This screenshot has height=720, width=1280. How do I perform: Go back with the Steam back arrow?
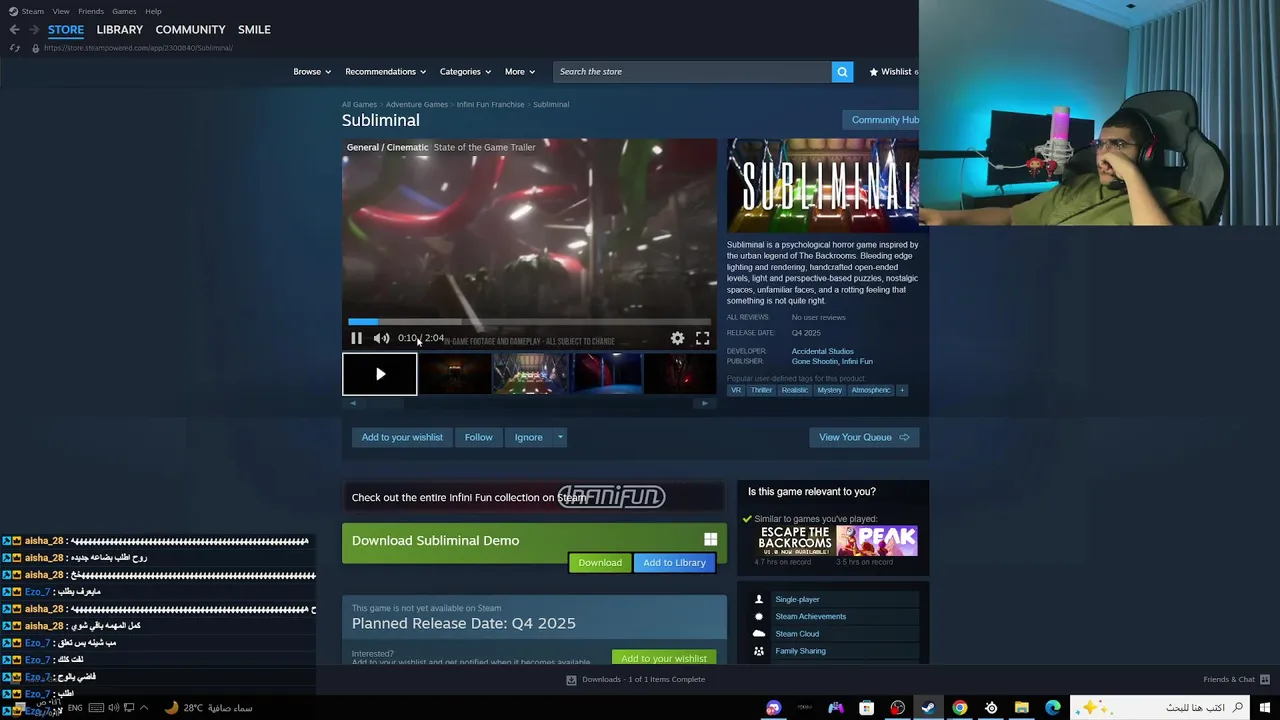point(14,30)
